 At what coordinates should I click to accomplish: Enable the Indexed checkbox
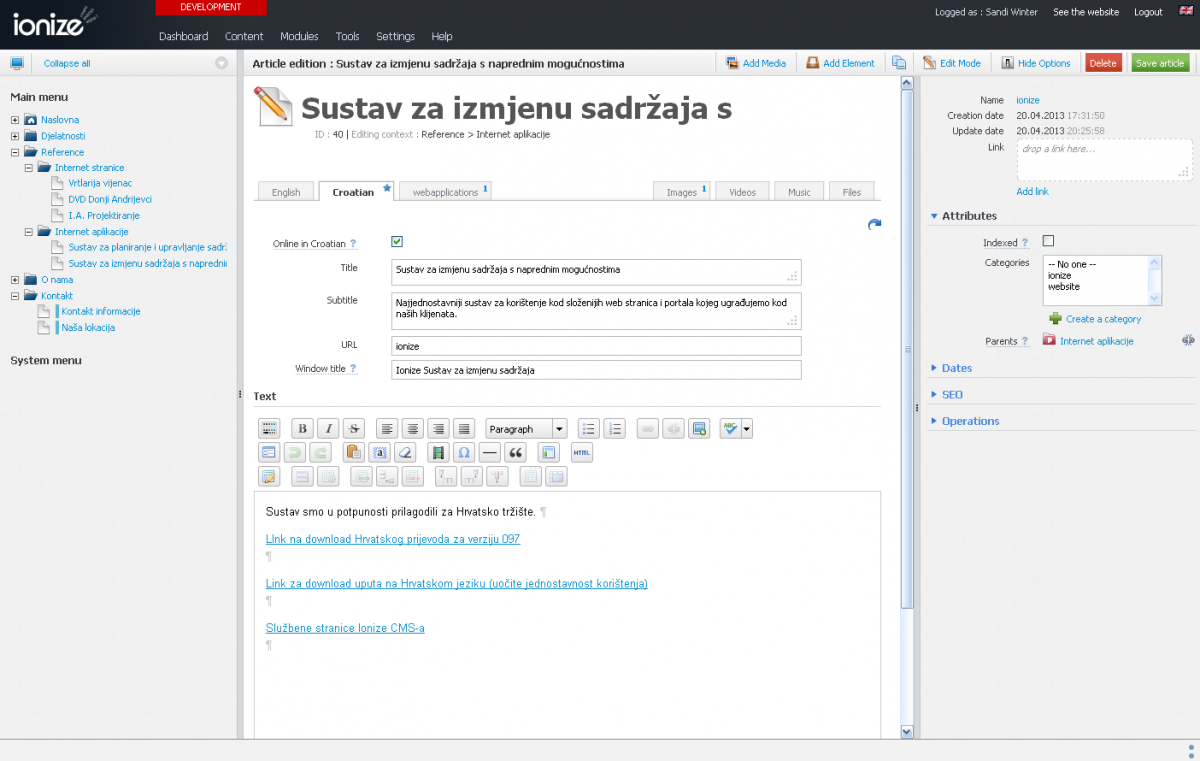click(x=1048, y=241)
